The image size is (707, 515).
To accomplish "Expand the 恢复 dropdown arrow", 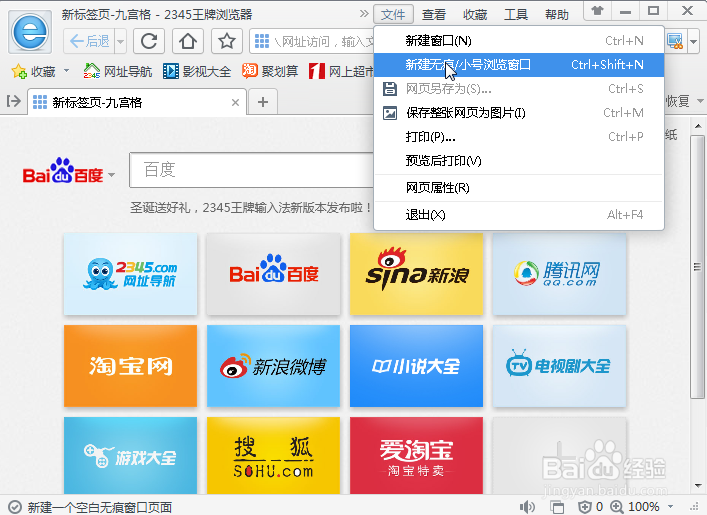I will click(700, 101).
